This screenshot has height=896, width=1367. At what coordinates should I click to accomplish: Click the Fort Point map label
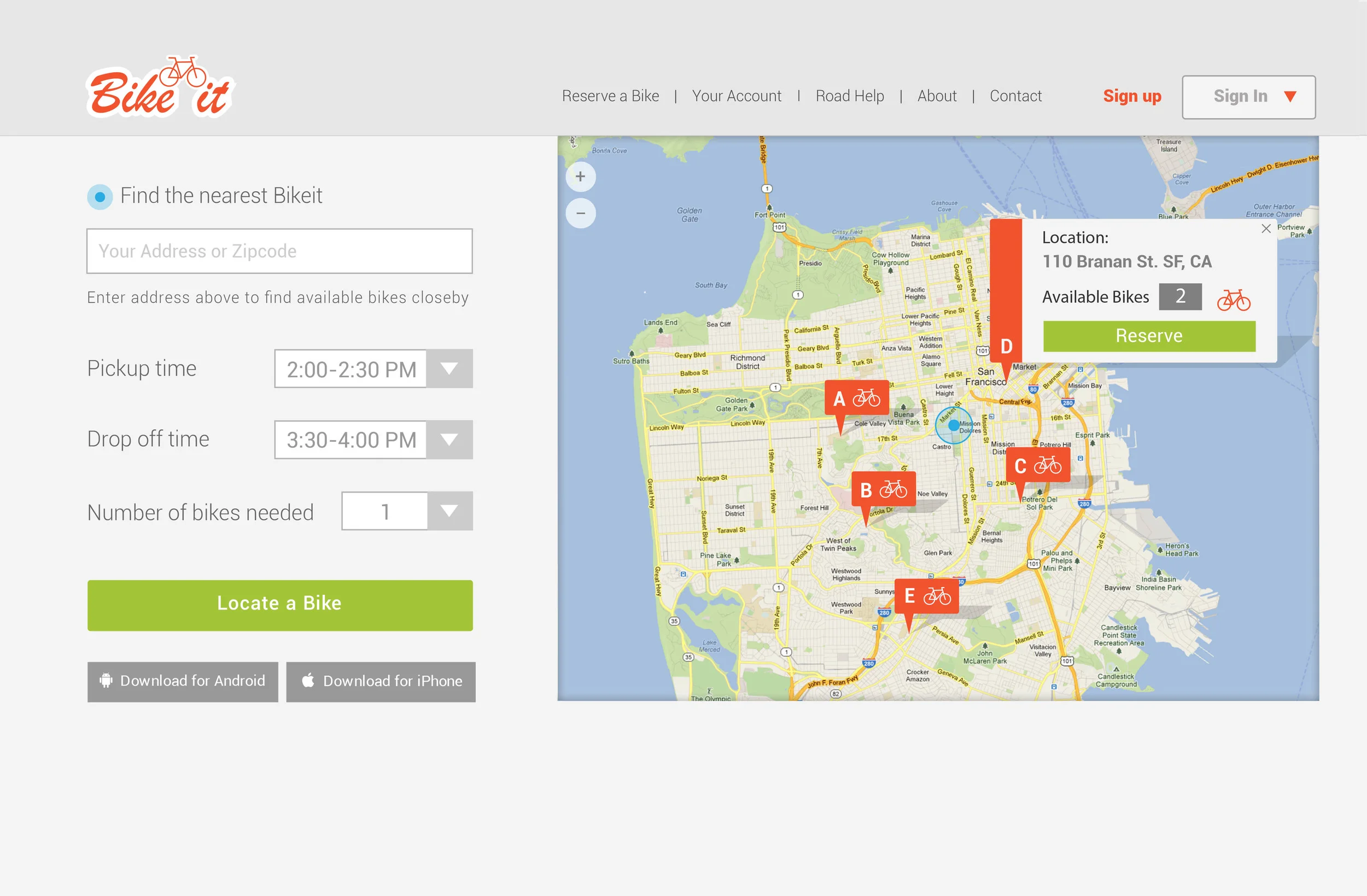pos(770,215)
